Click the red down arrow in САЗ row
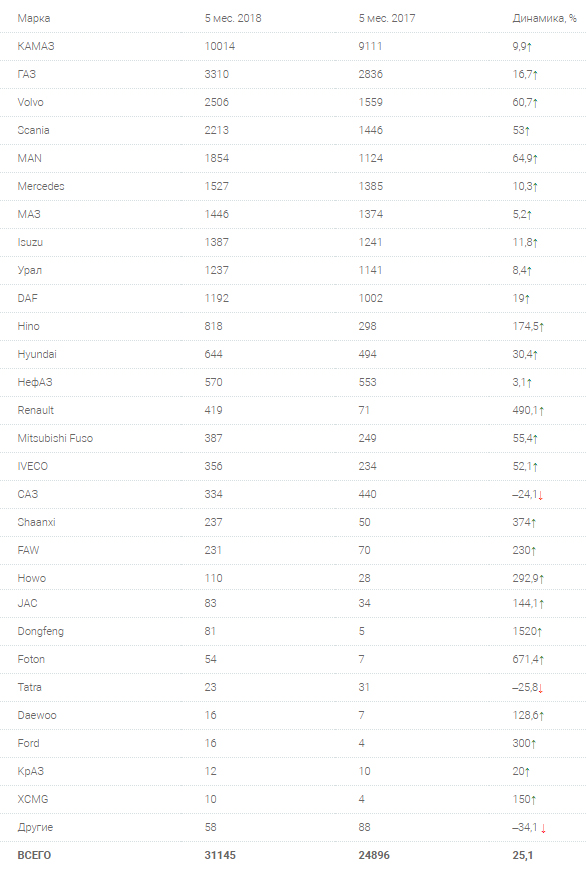This screenshot has width=586, height=877. (540, 495)
